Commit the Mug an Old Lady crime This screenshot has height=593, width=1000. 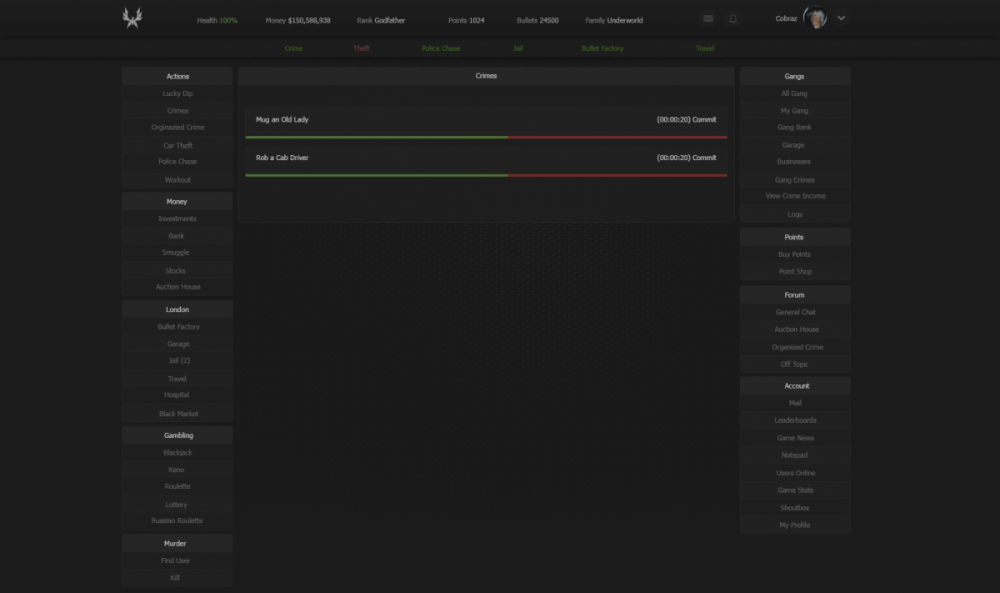pyautogui.click(x=704, y=120)
